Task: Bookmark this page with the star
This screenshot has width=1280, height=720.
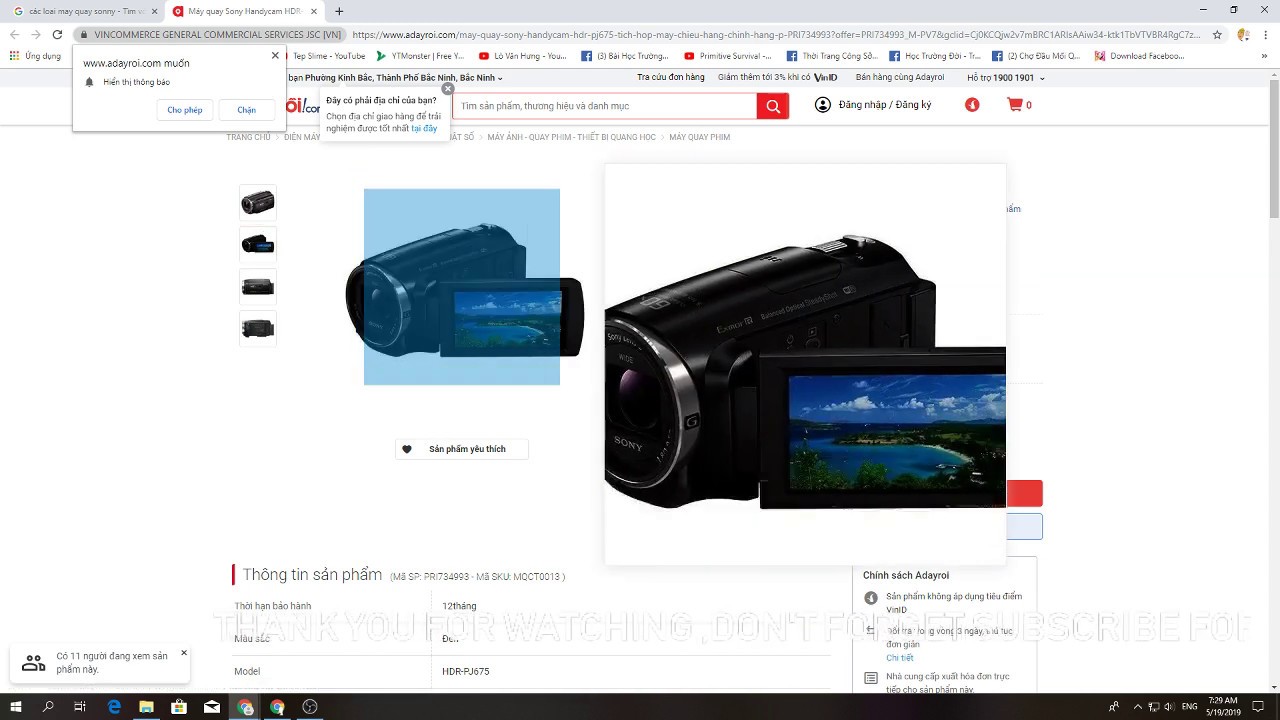Action: pyautogui.click(x=1217, y=34)
